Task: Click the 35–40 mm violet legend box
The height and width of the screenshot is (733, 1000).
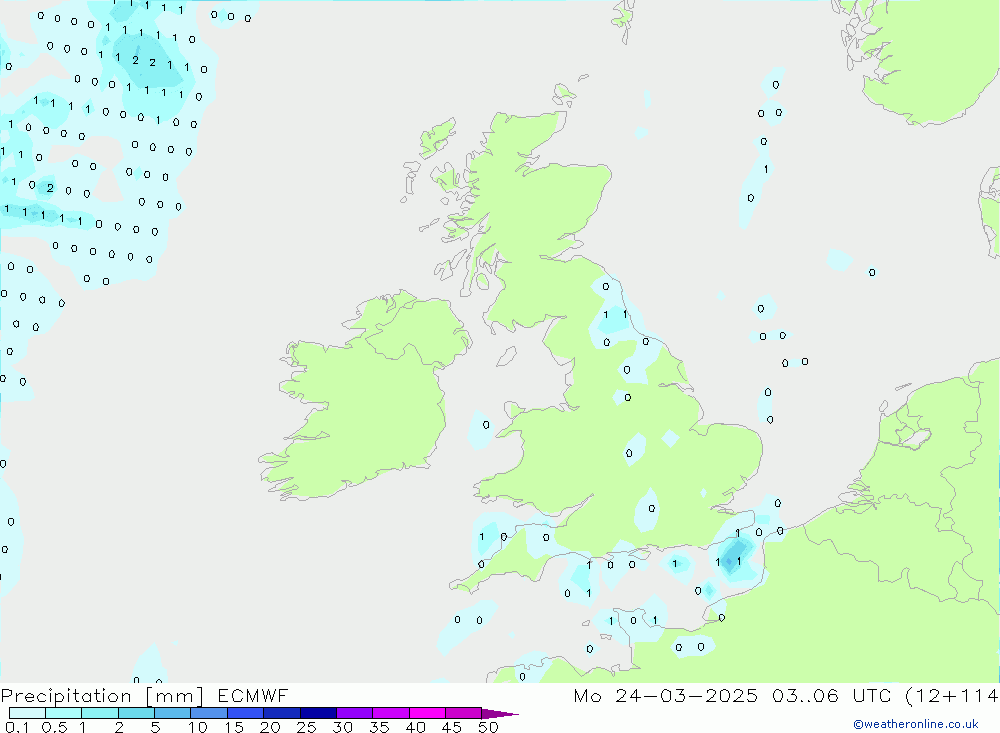Action: pyautogui.click(x=391, y=713)
